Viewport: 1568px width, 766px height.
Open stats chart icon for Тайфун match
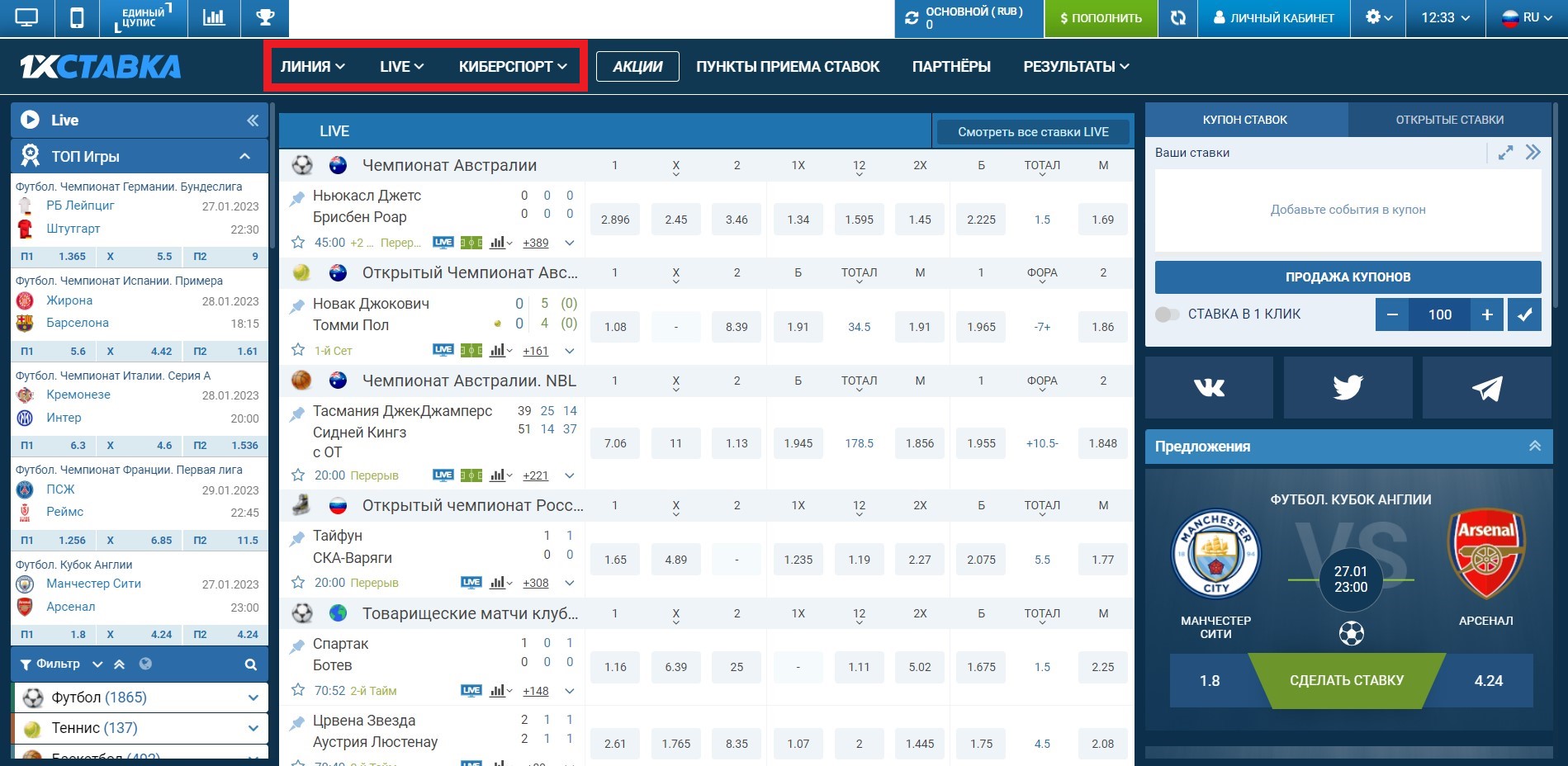pos(500,583)
